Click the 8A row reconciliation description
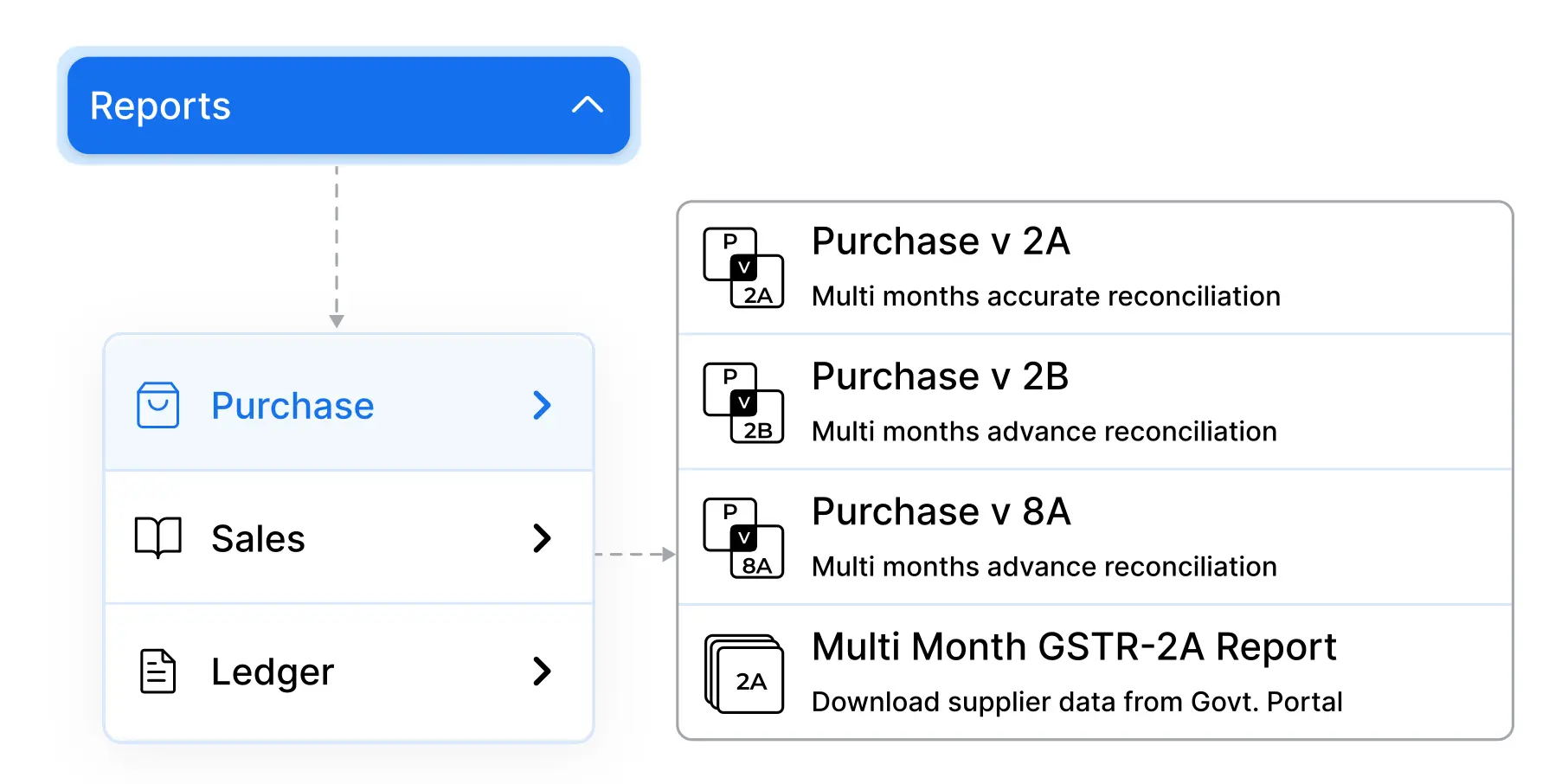The image size is (1568, 784). pos(1044,566)
